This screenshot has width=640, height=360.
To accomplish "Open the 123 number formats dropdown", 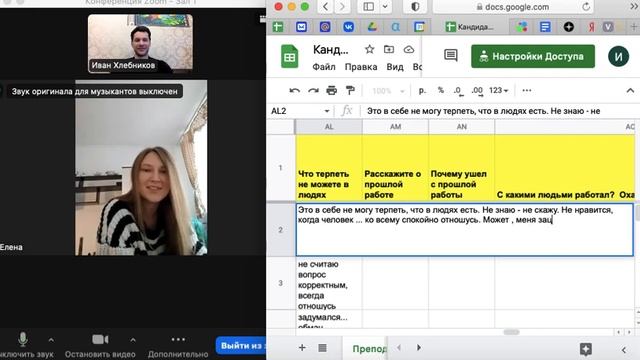I will [x=498, y=91].
